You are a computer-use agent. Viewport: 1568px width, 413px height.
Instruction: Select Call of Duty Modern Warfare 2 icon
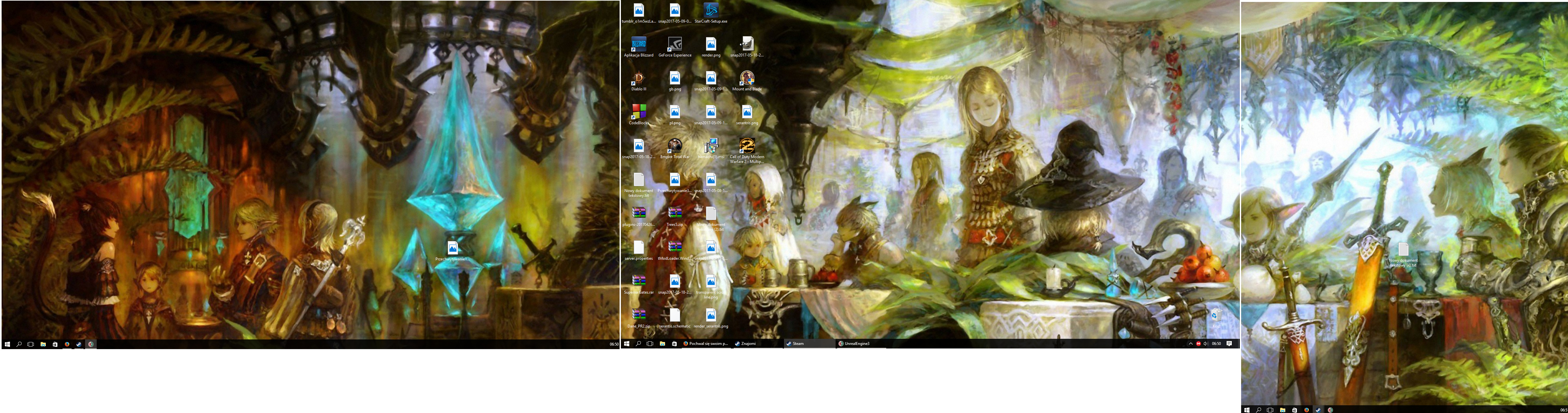(x=746, y=146)
